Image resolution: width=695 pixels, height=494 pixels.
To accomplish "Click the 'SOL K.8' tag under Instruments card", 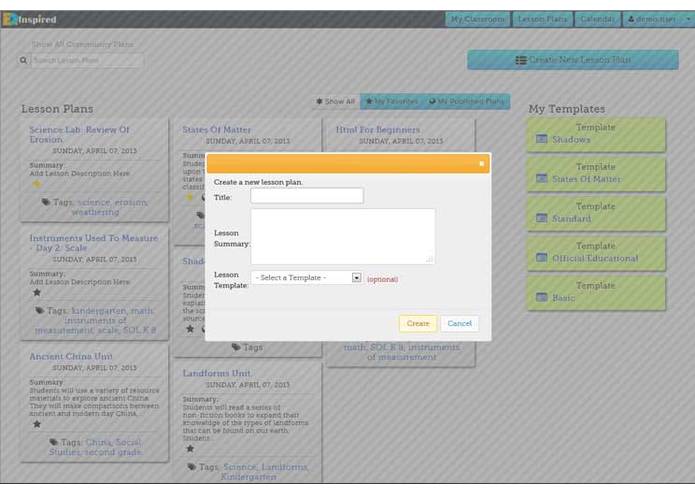I will coord(140,331).
